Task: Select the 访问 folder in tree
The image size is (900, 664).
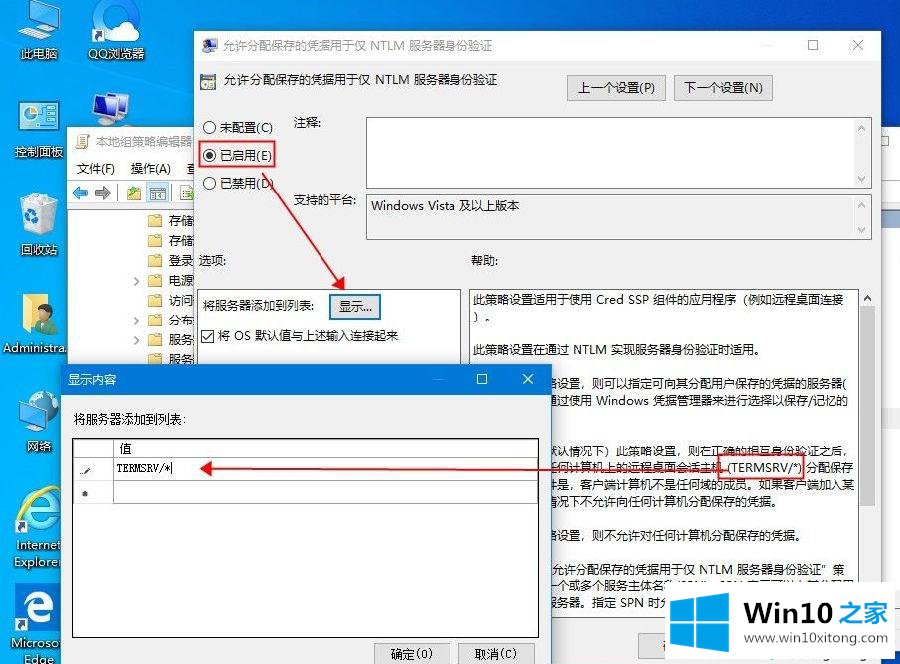Action: pyautogui.click(x=170, y=300)
